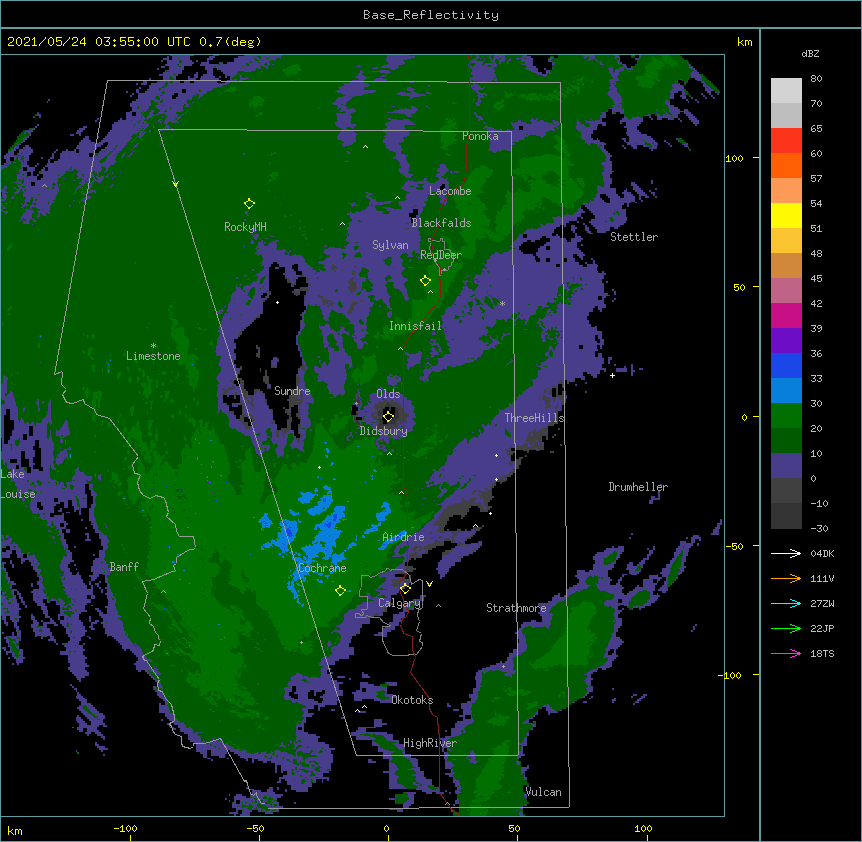Click the yellow diamond marker above Calgary label

(405, 589)
